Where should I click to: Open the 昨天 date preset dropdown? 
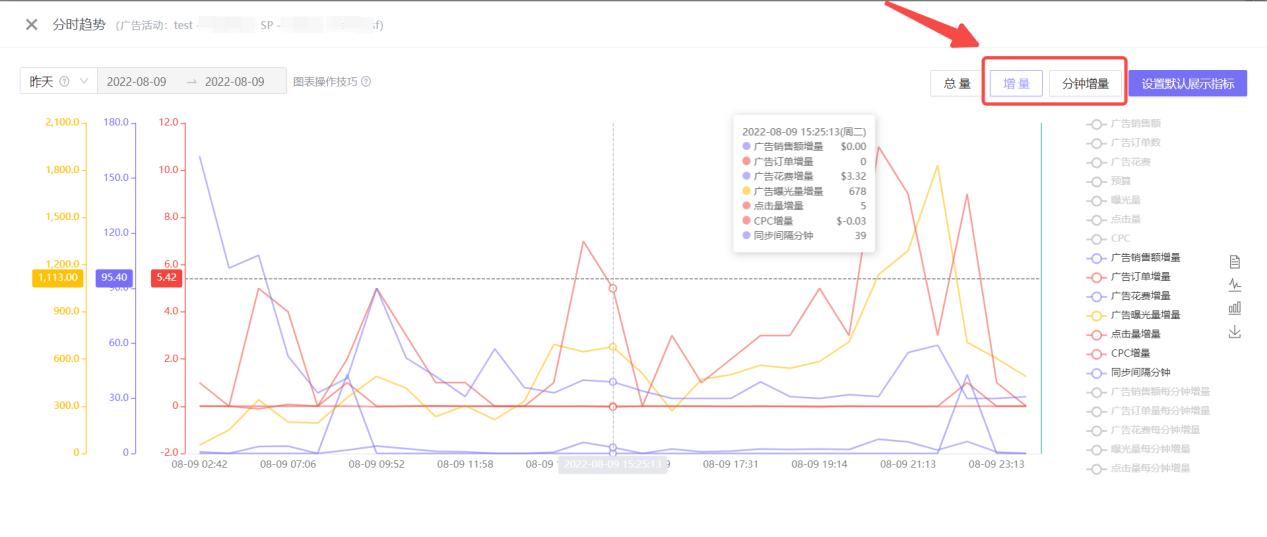(x=58, y=81)
